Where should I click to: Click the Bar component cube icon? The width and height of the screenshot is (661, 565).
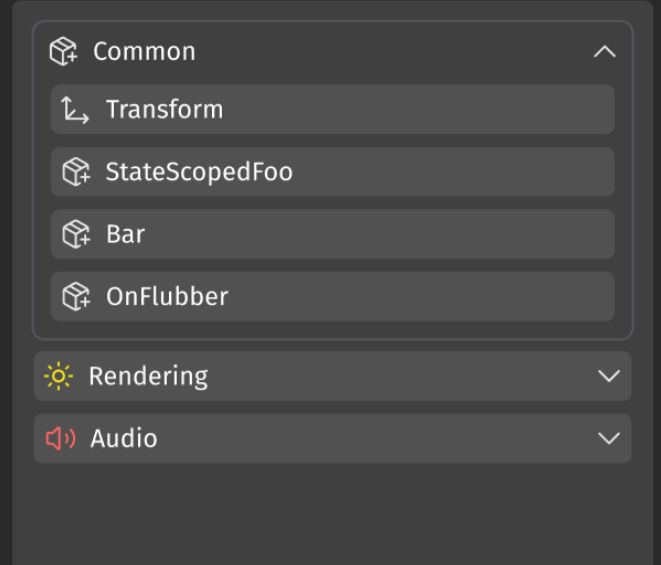(76, 234)
